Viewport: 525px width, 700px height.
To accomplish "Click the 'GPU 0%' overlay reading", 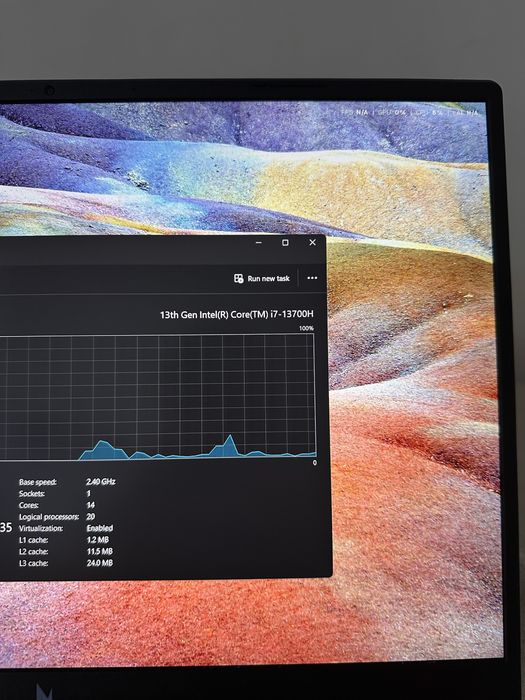I will point(392,112).
